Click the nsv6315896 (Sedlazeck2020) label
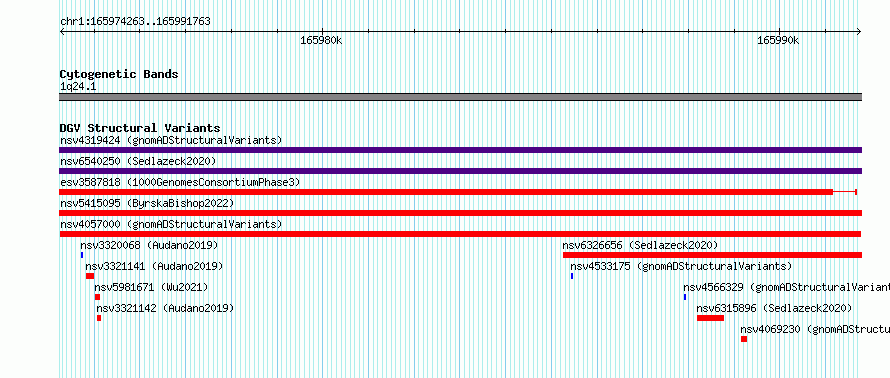The width and height of the screenshot is (890, 378). point(774,308)
